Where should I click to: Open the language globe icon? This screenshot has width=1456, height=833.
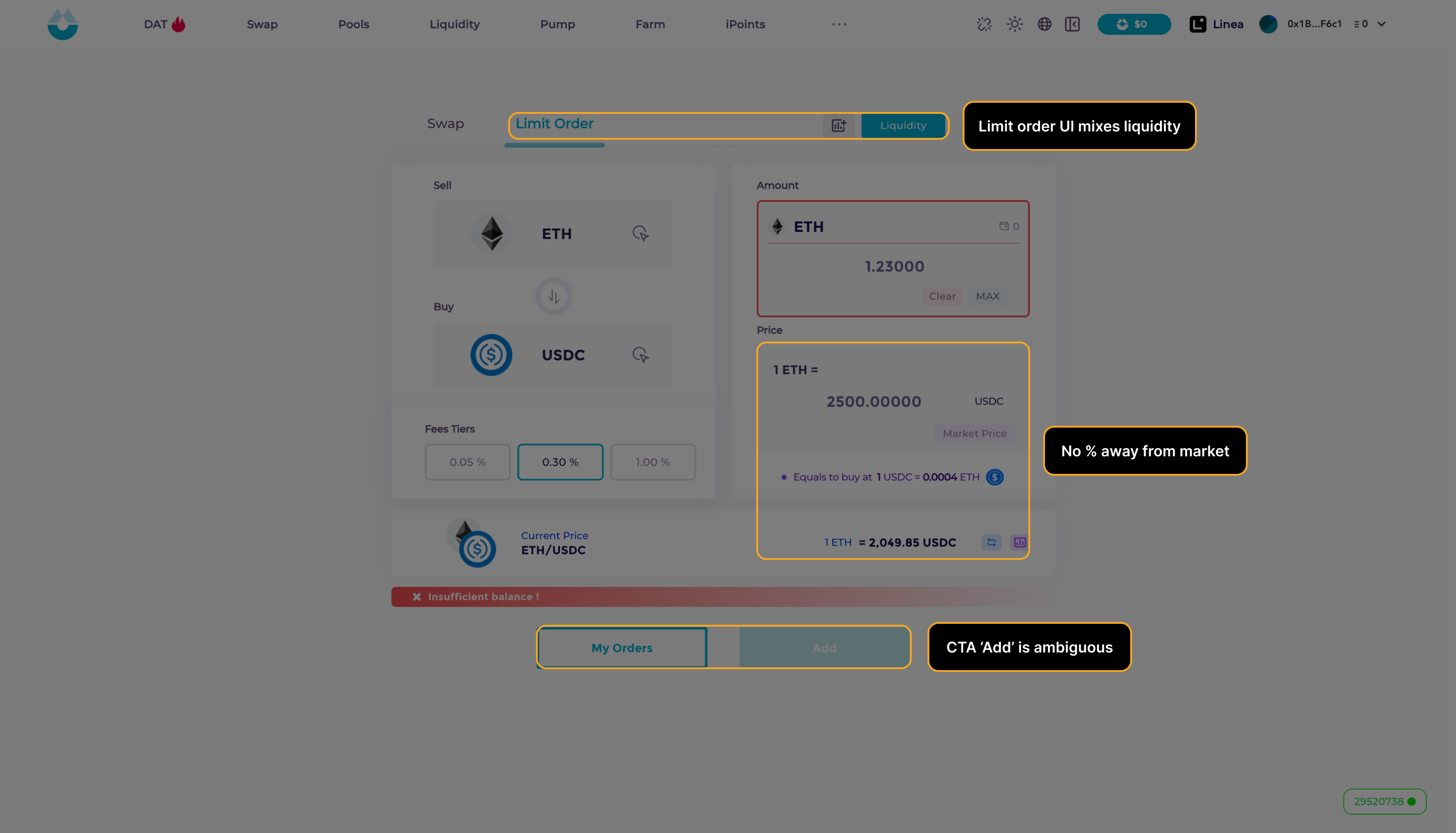click(x=1044, y=24)
